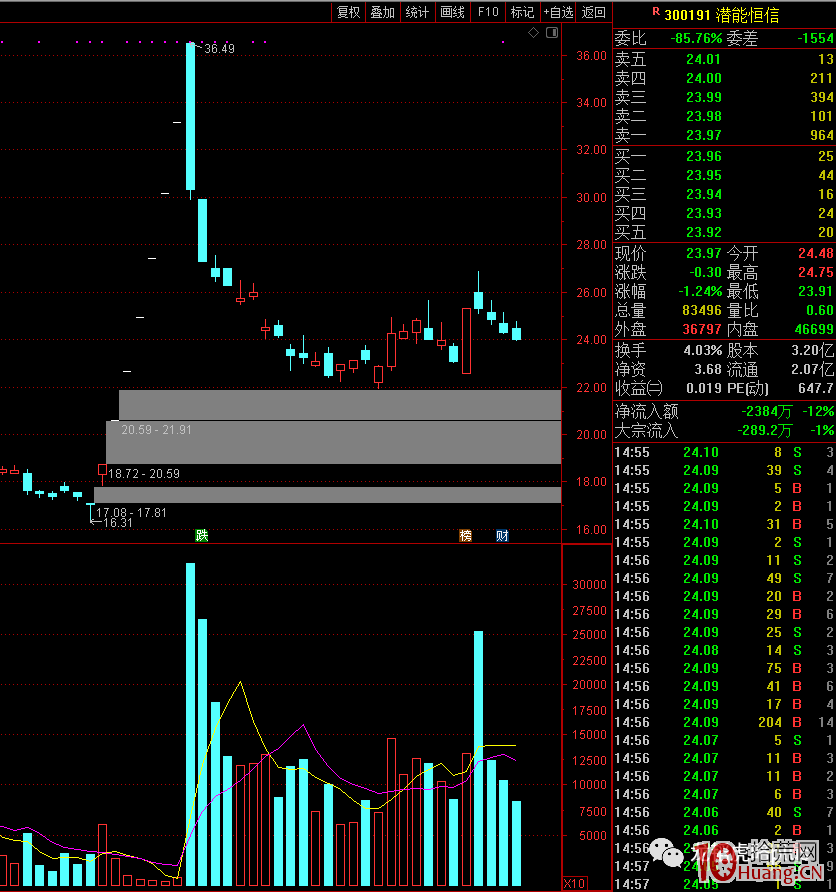Click the long red candle before the 26 peak

point(466,341)
